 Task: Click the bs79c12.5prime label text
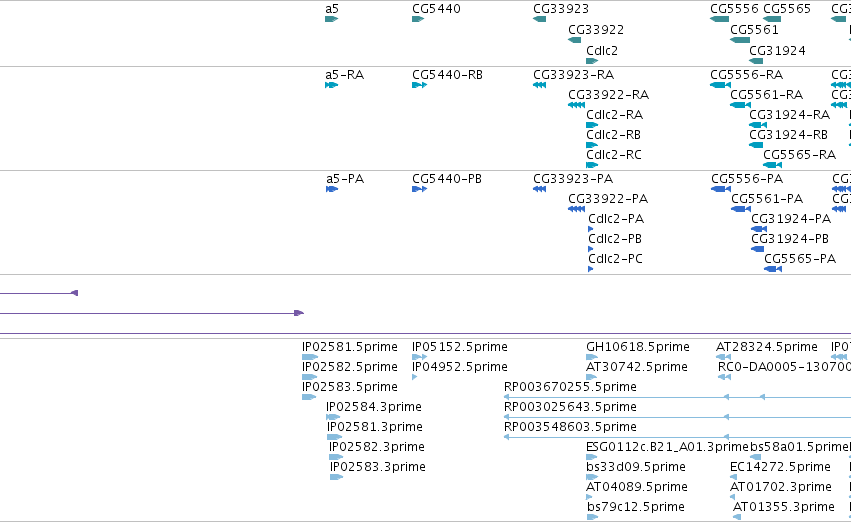click(636, 508)
